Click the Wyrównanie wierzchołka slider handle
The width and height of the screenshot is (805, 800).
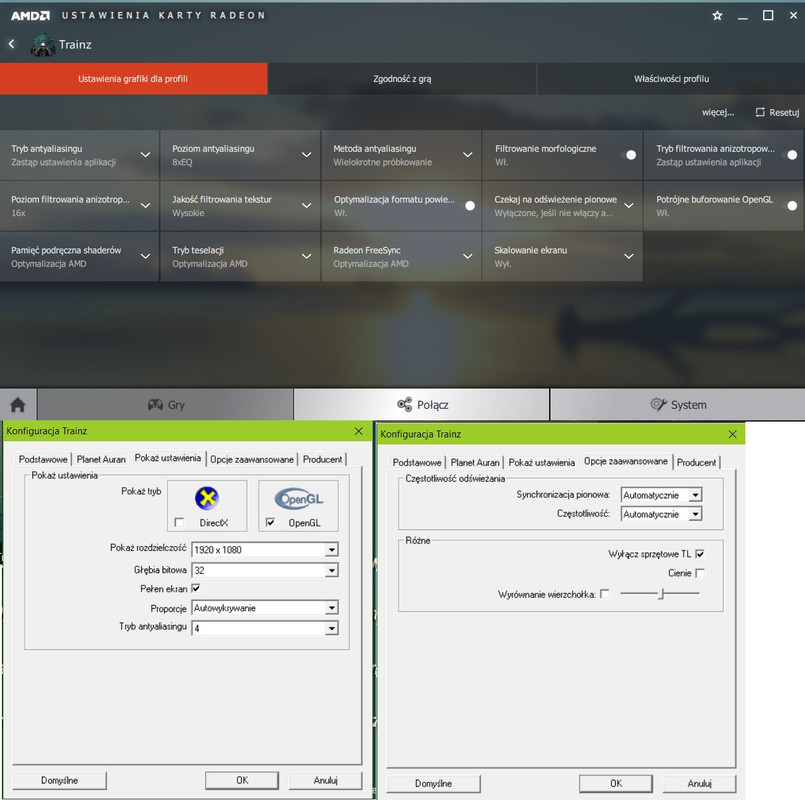pos(662,594)
